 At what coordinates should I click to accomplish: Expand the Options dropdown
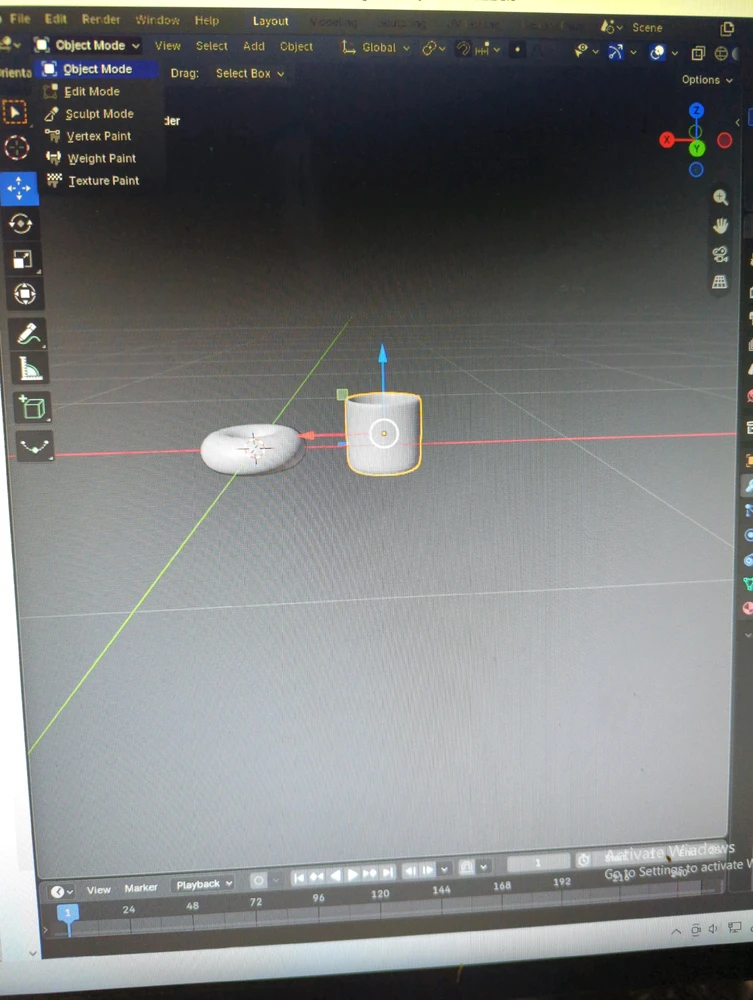point(707,80)
